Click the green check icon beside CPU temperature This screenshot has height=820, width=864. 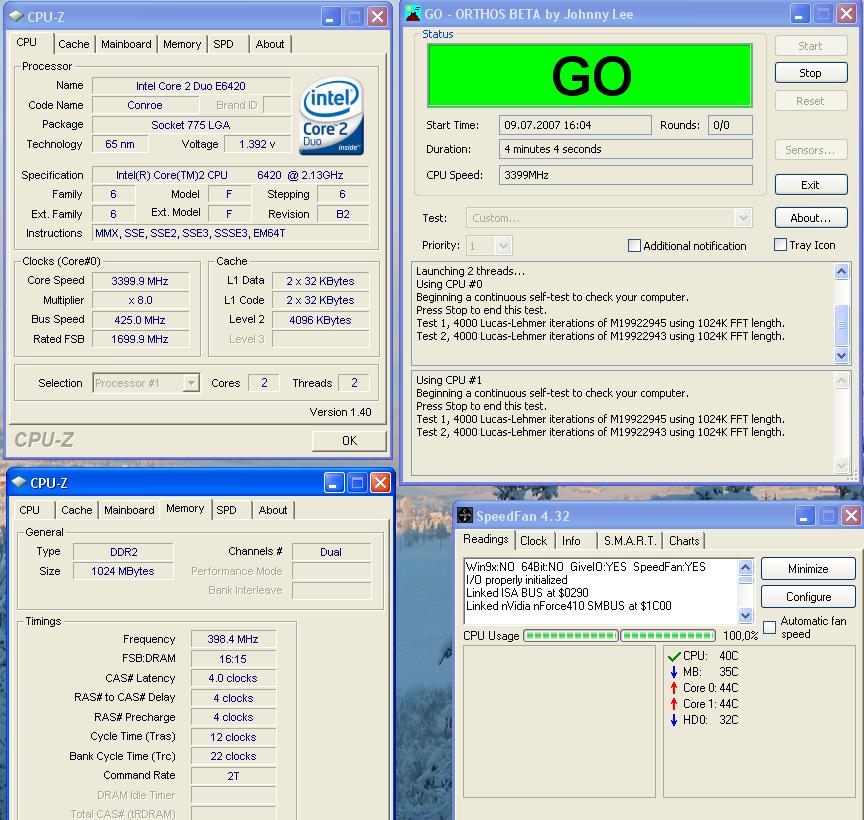674,656
